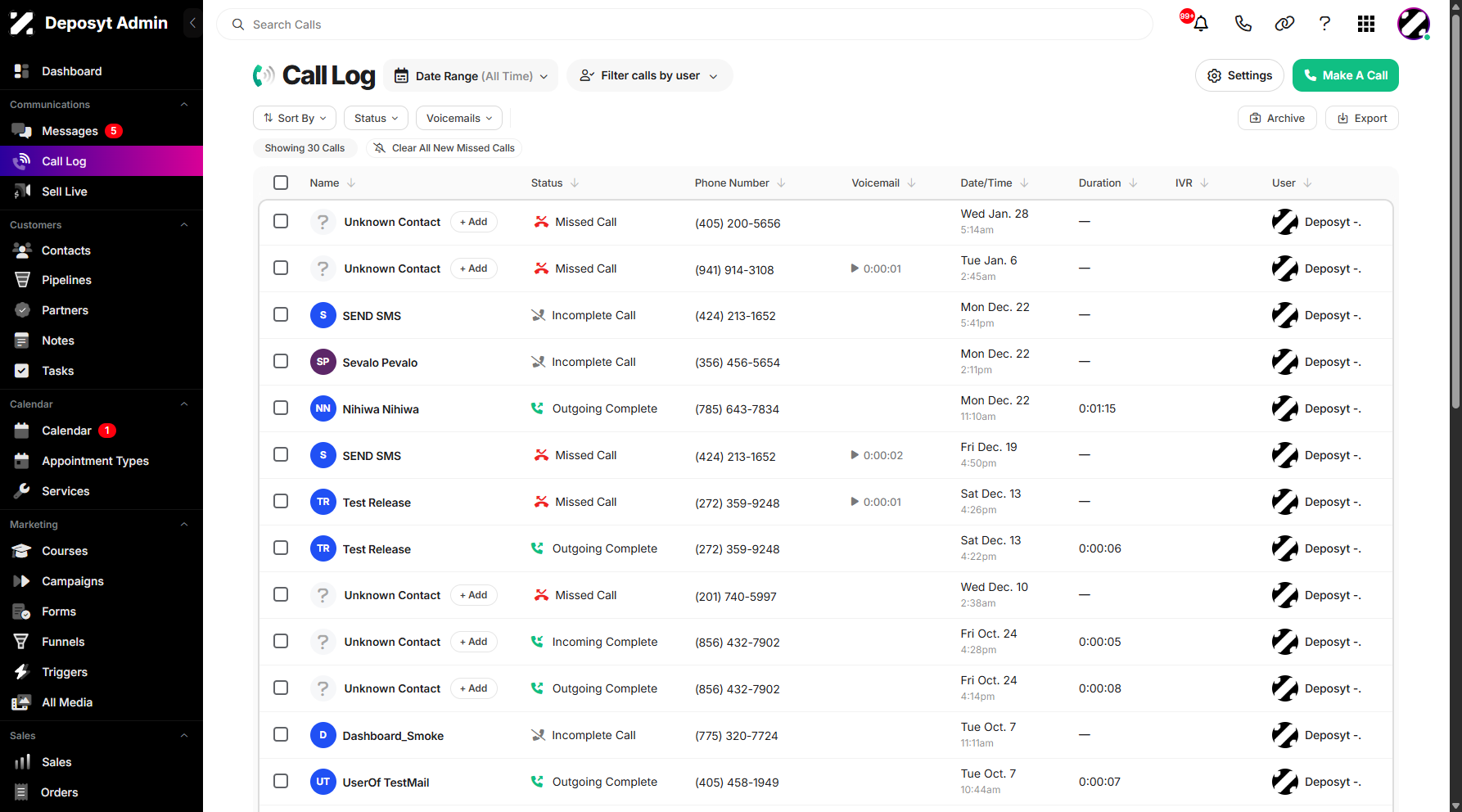Check the Sevalo Pevalo call row
1462x812 pixels.
(281, 361)
